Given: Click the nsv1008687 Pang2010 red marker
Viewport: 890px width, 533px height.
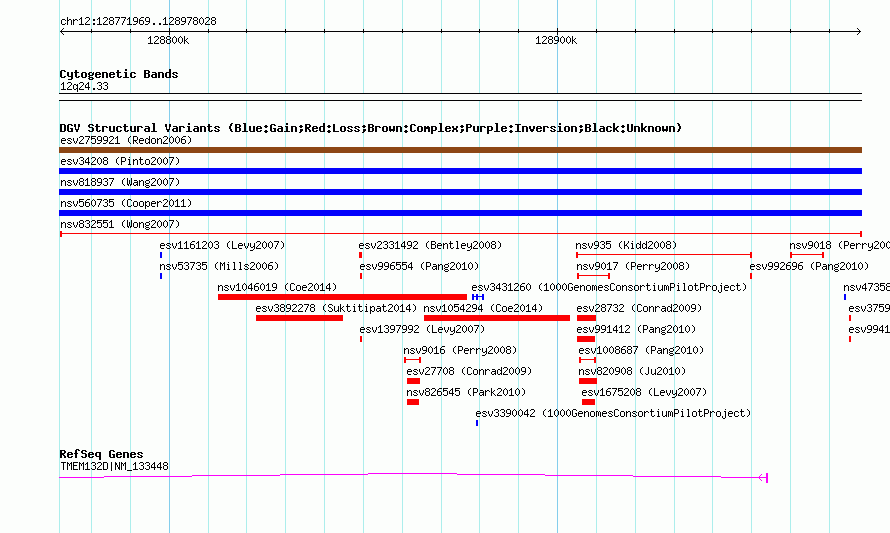Looking at the screenshot, I should [x=587, y=360].
